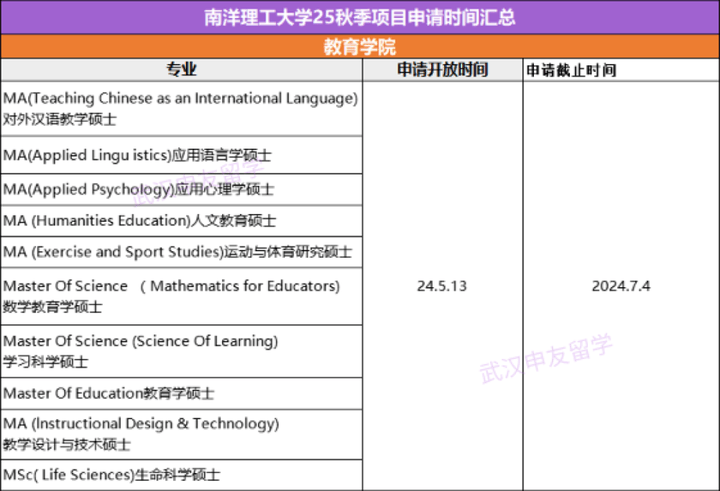Click the 学习科学硕士 text line
The width and height of the screenshot is (720, 491).
pos(46,361)
